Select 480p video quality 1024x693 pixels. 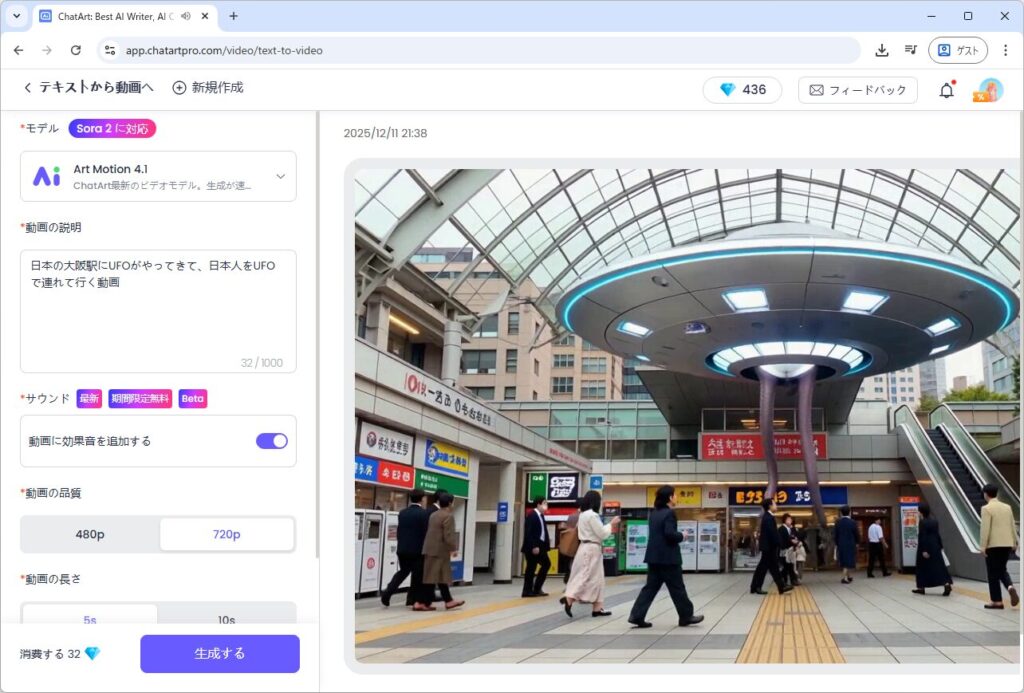click(x=90, y=534)
